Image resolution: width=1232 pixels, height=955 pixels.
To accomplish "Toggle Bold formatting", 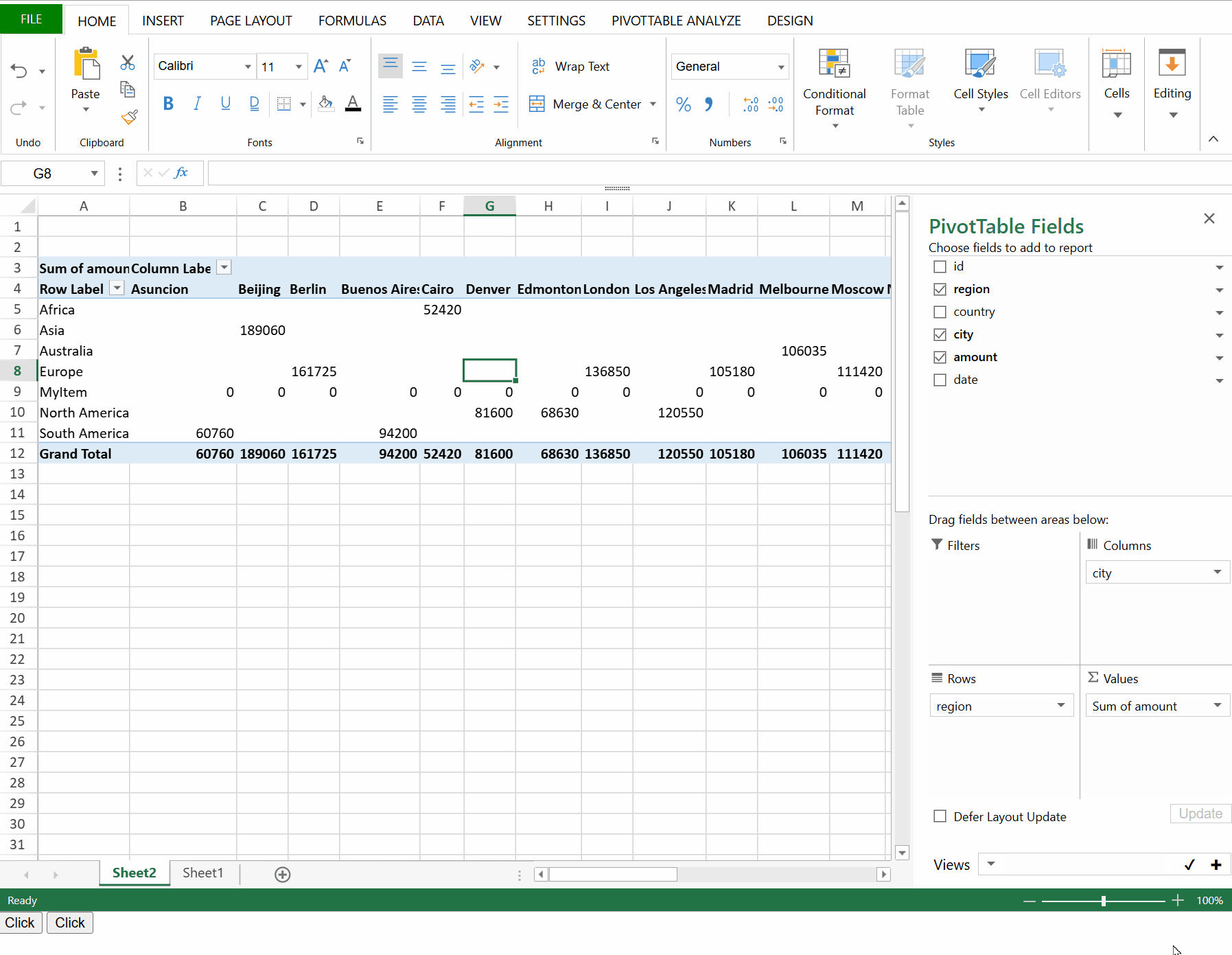I will tap(168, 104).
